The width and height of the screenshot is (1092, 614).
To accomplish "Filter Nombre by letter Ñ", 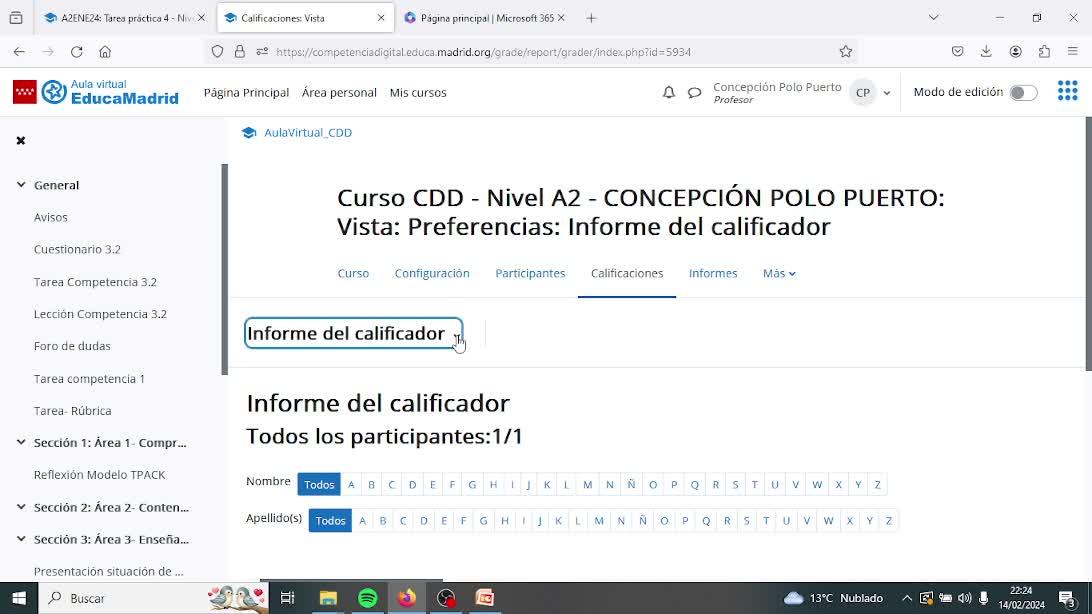I will click(631, 485).
